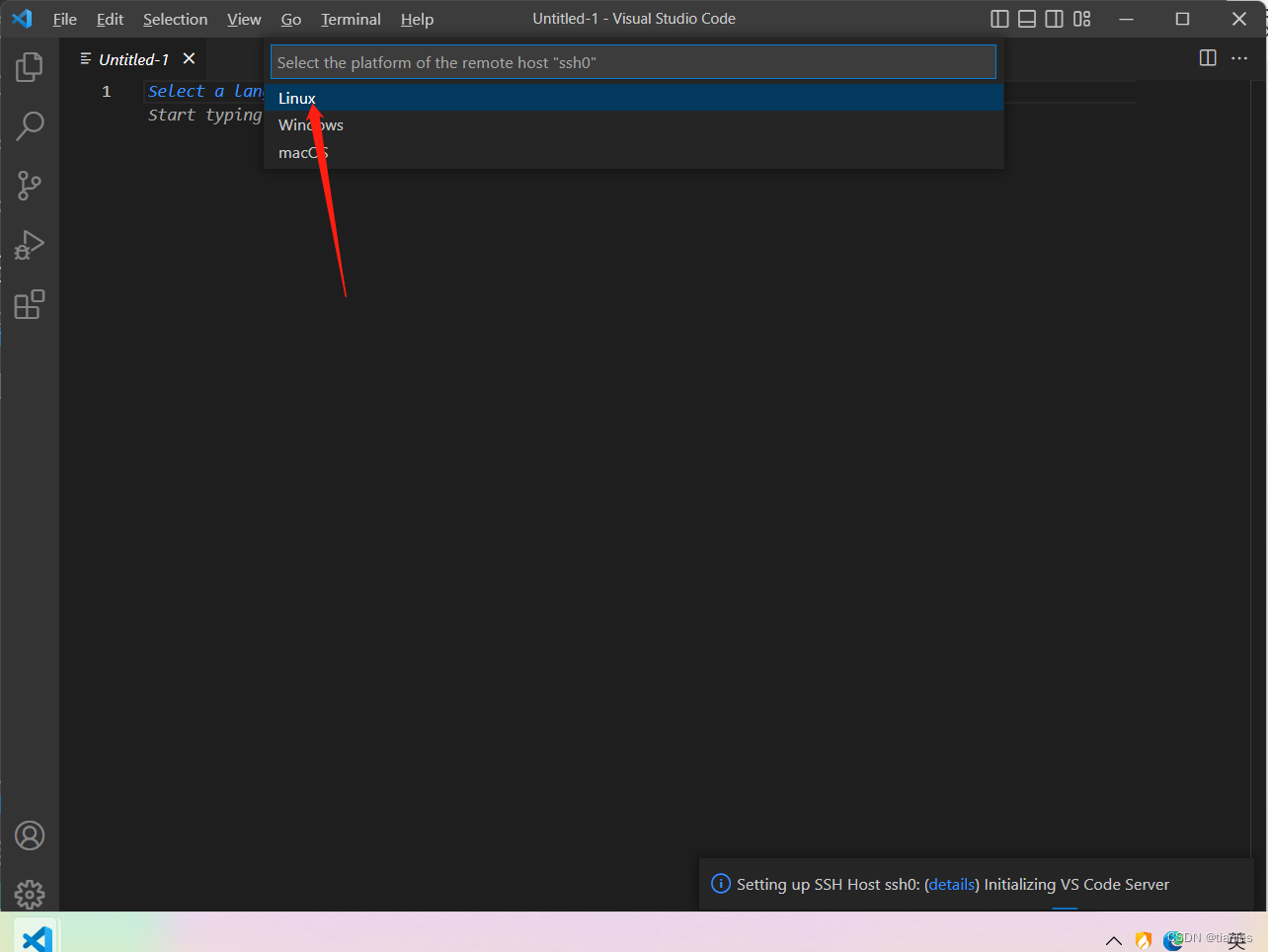Open the Extensions view icon
Screen dimensions: 1268x952
pyautogui.click(x=30, y=304)
